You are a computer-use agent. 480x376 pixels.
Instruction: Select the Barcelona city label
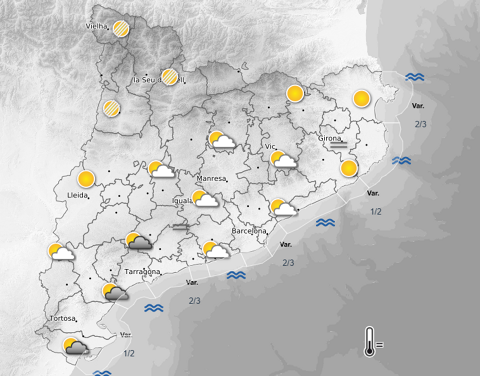[249, 231]
